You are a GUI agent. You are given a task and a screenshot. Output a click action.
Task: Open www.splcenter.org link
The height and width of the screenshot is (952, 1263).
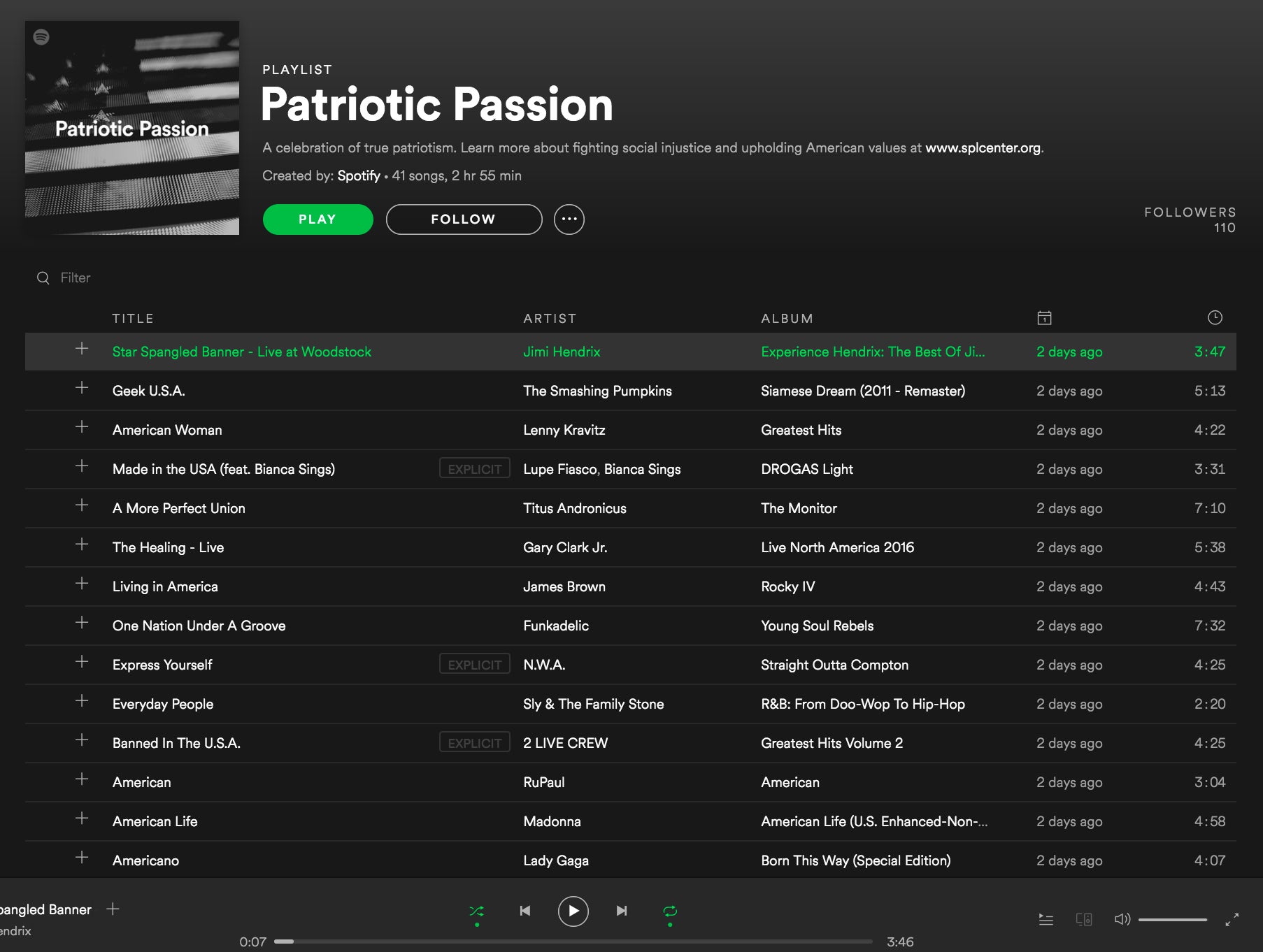983,148
